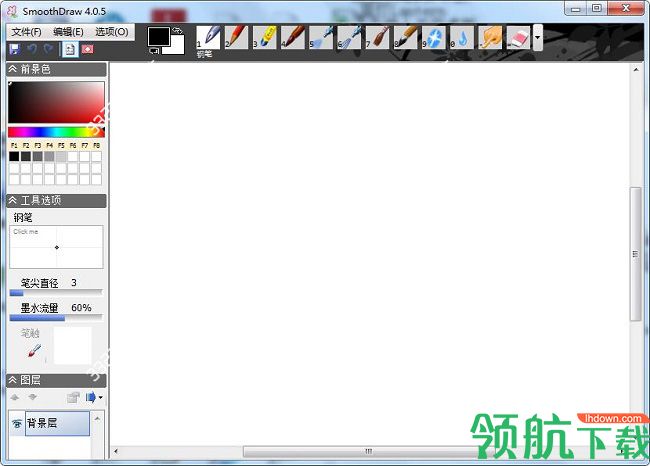This screenshot has width=650, height=466.
Task: Collapse the 工具选项 panel
Action: 12,201
